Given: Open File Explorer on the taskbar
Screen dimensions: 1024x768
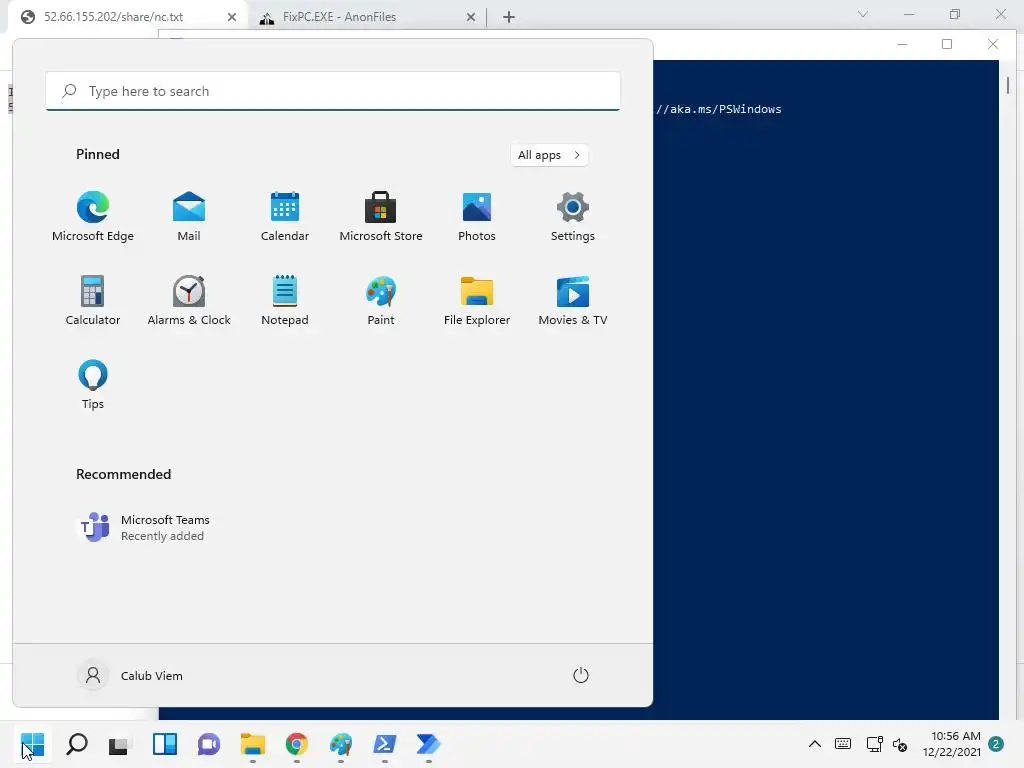Looking at the screenshot, I should [x=253, y=744].
